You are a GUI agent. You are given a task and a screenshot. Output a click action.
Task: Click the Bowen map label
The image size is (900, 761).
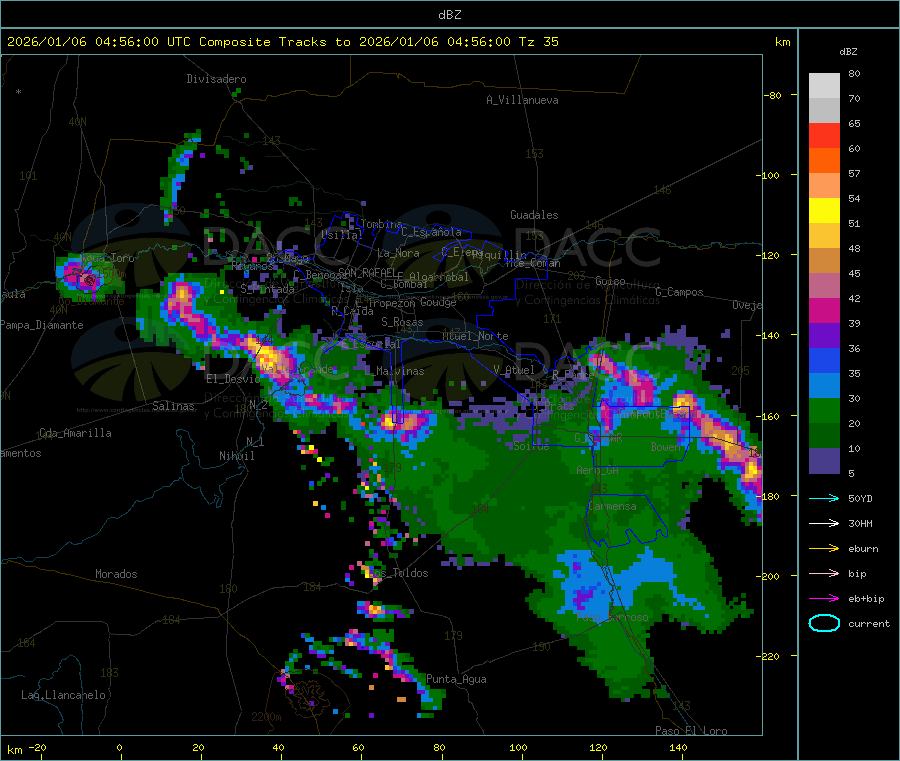pyautogui.click(x=666, y=446)
